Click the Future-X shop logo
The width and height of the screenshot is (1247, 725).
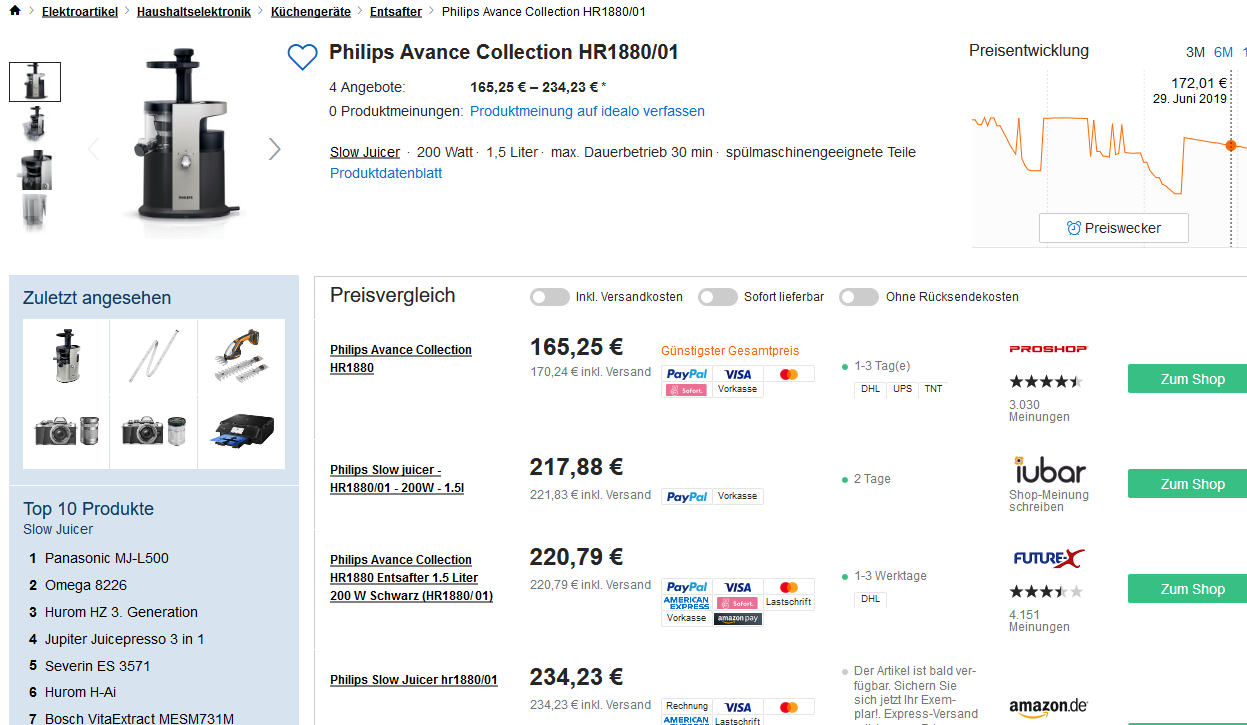pos(1048,559)
